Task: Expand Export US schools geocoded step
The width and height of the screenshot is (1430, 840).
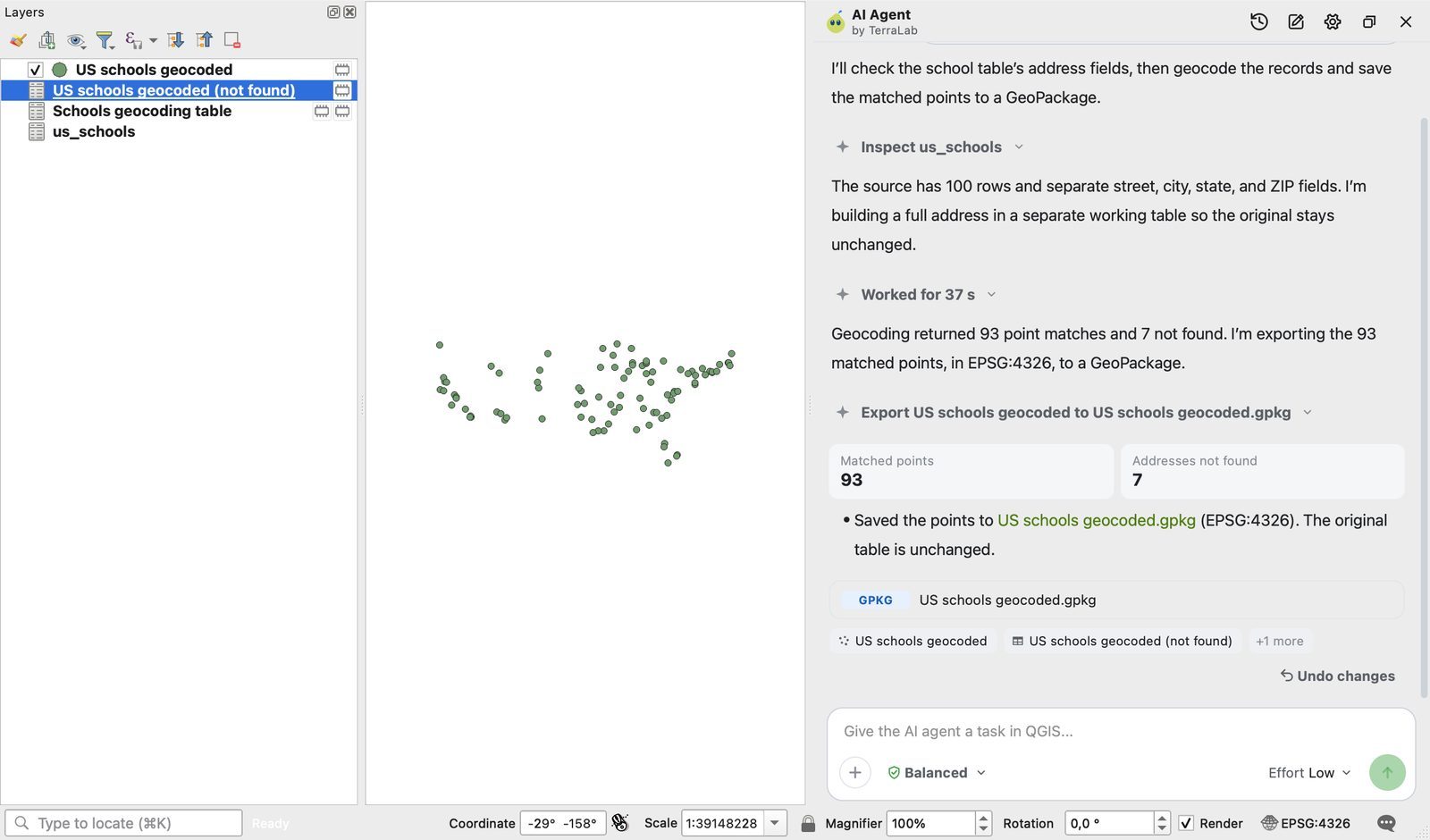Action: click(x=1075, y=412)
